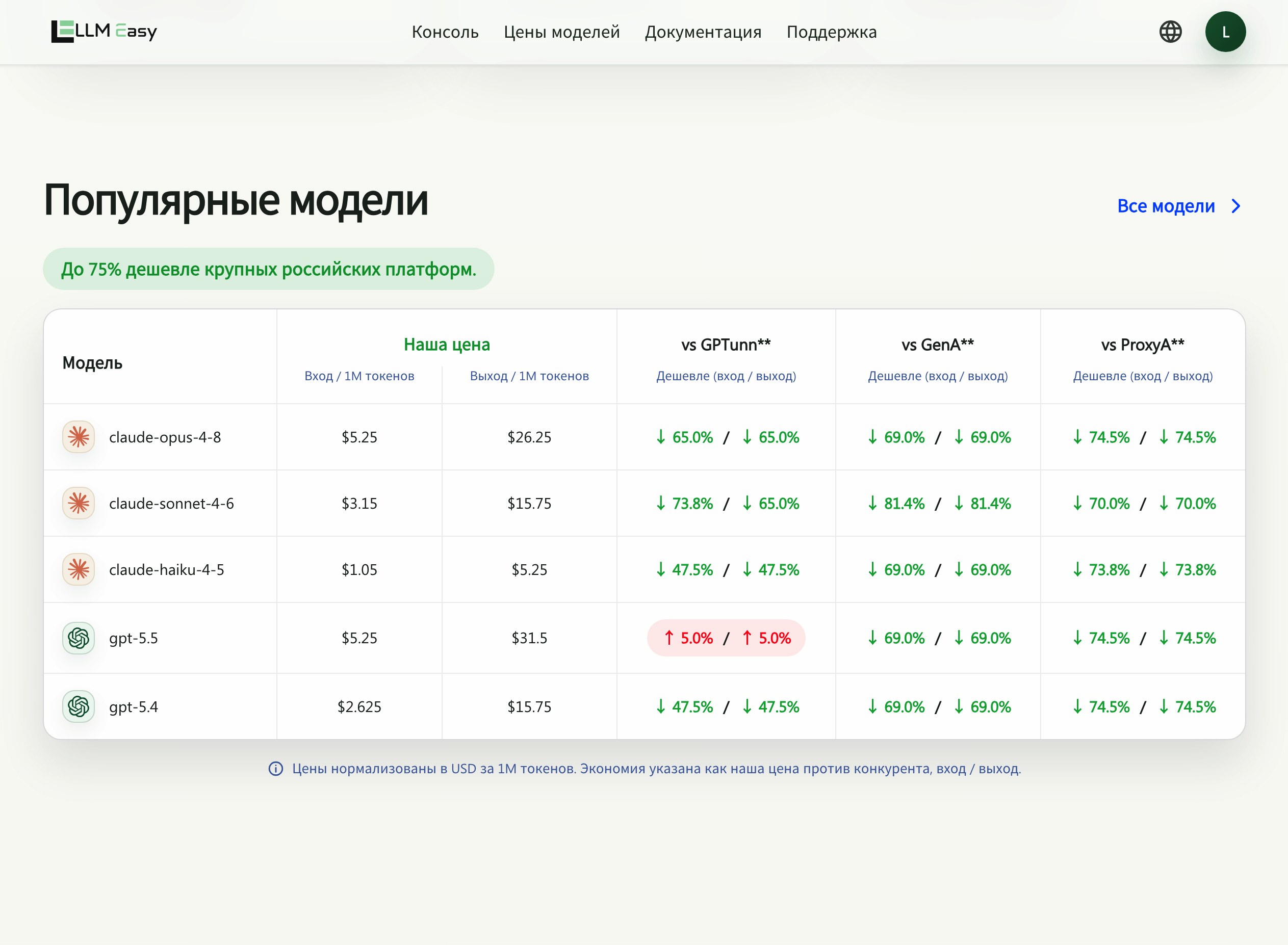Viewport: 1288px width, 945px height.
Task: Click the gpt-5.4 OpenAI icon
Action: (x=79, y=706)
